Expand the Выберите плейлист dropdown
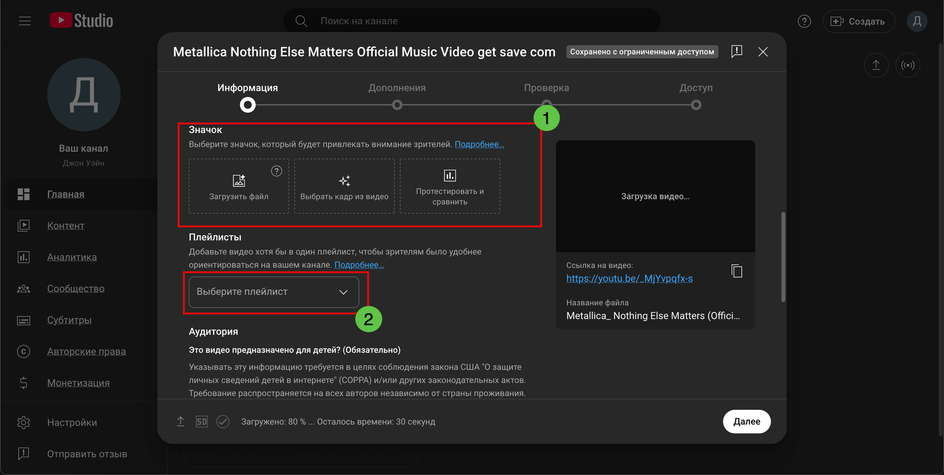Viewport: 944px width, 475px height. click(x=274, y=292)
